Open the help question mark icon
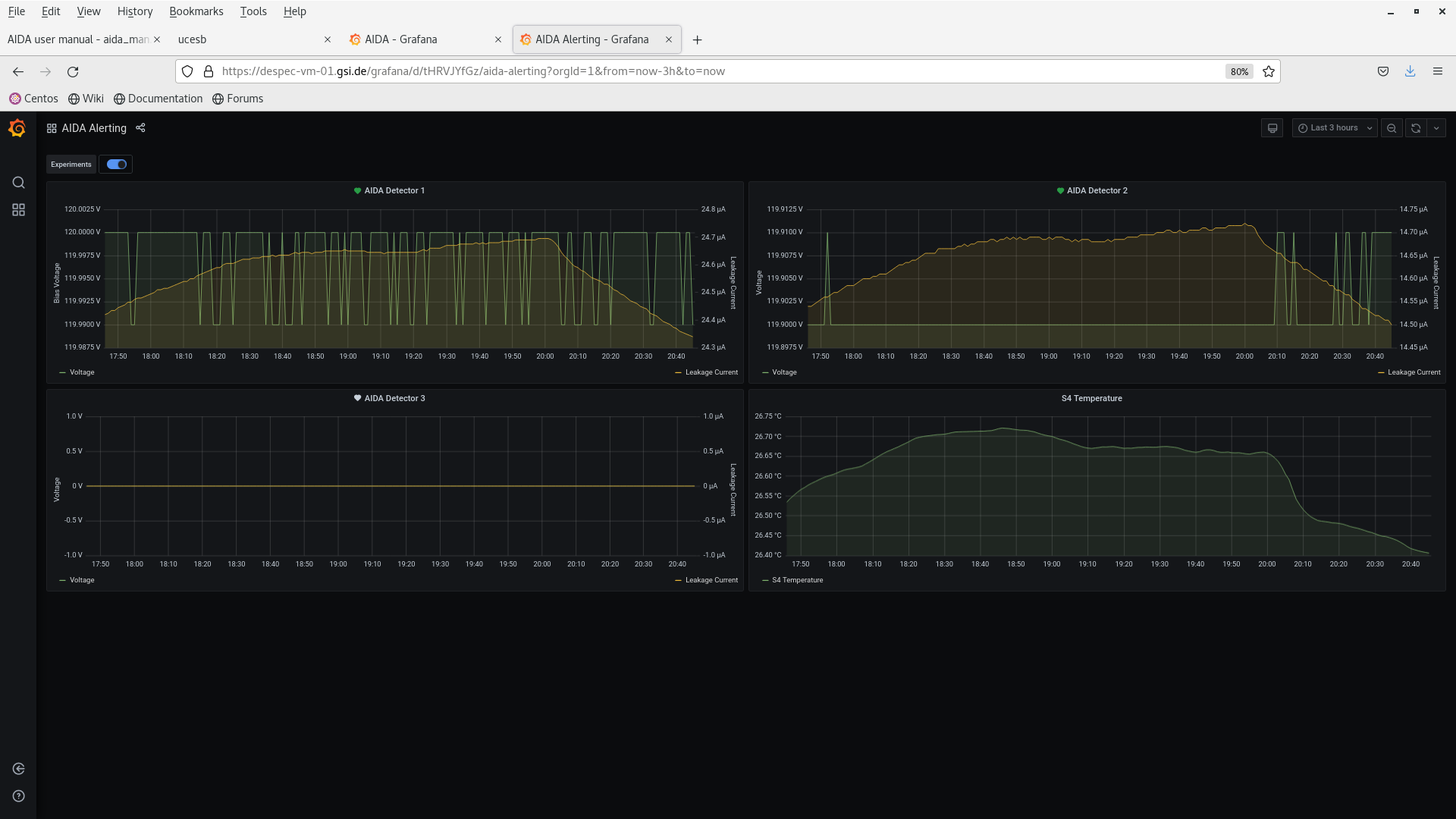Viewport: 1456px width, 819px height. (x=18, y=796)
